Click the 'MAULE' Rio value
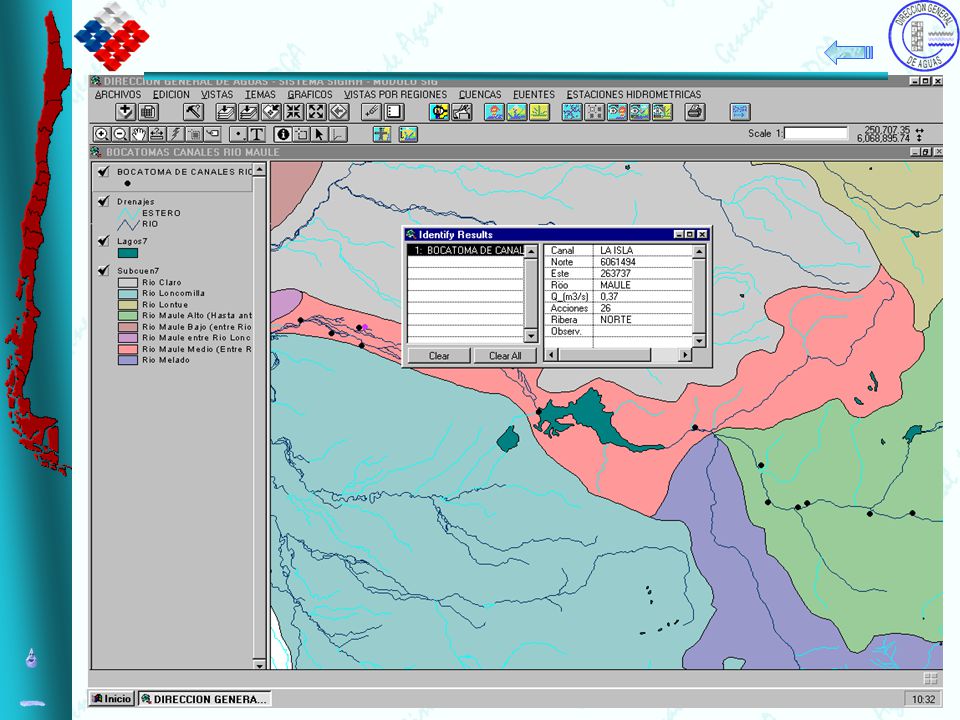 [615, 285]
